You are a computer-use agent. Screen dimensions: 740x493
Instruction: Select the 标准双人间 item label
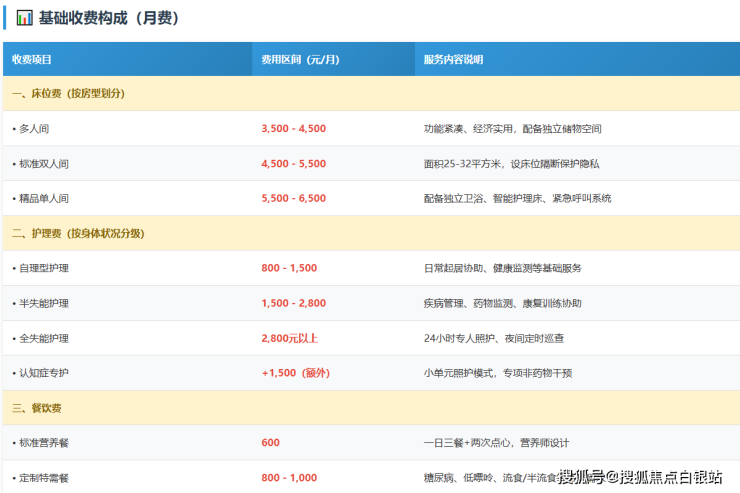click(x=45, y=164)
